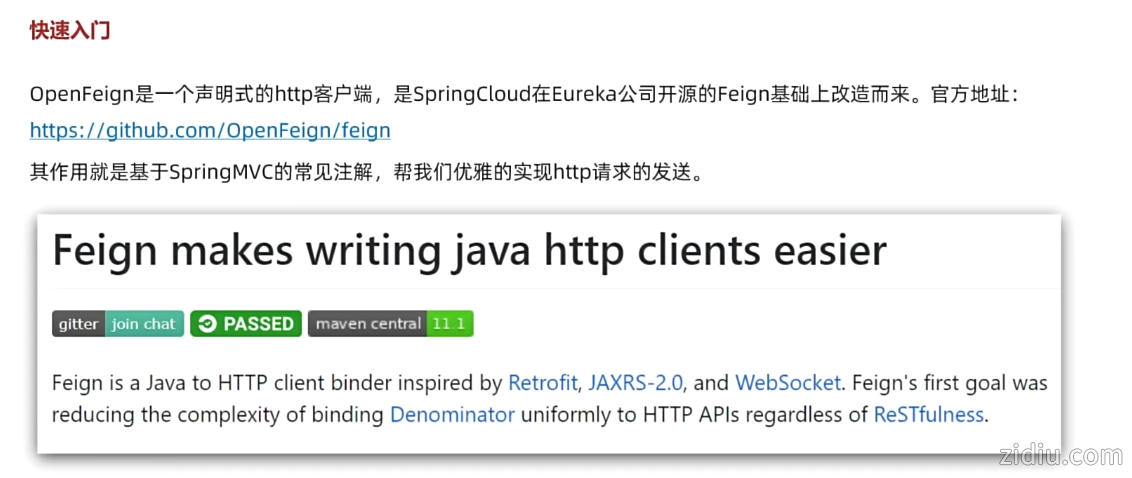Follow the WebSocket link
Screen dimensions: 1132x478
789,382
